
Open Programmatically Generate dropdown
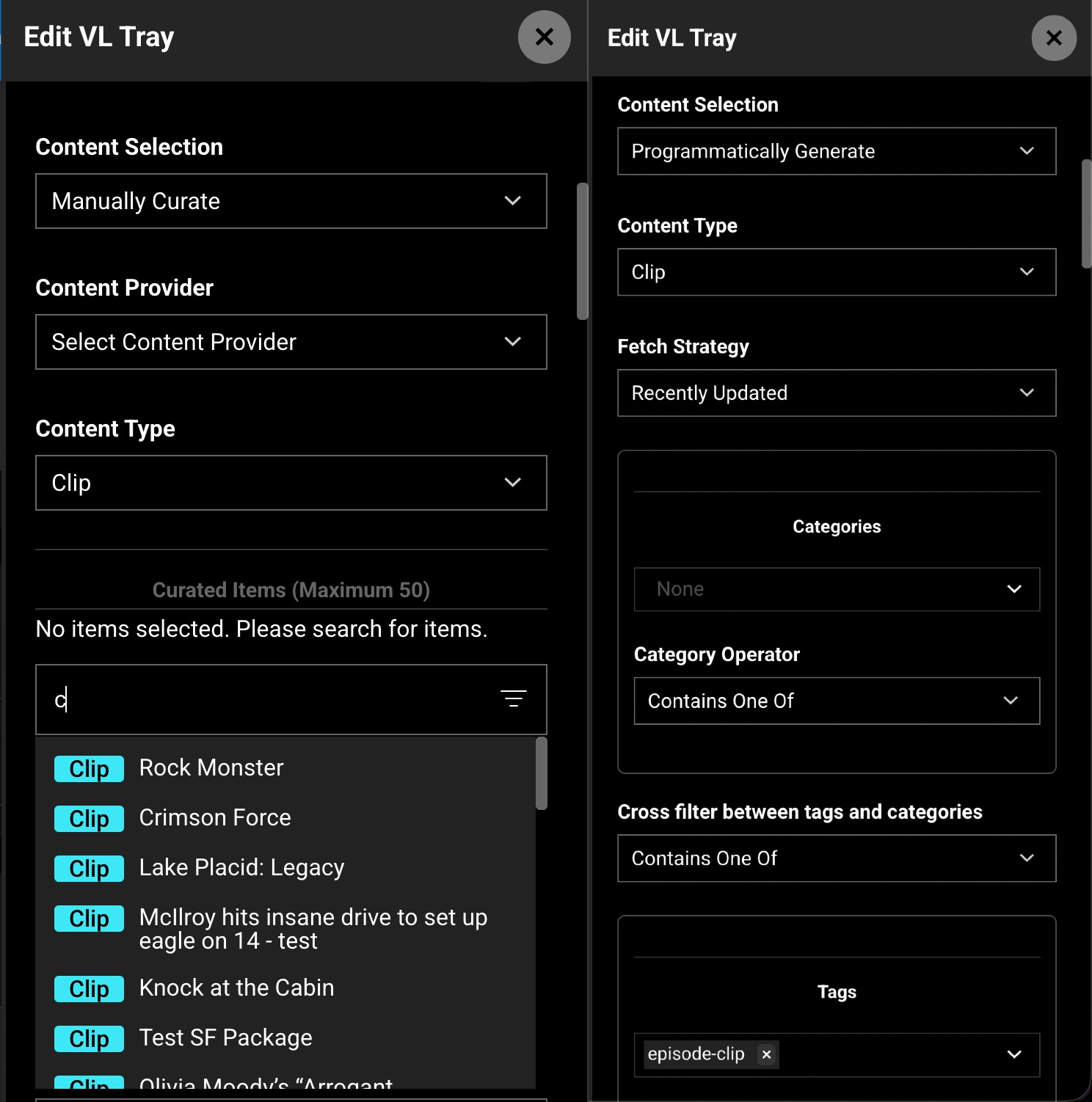click(x=837, y=151)
